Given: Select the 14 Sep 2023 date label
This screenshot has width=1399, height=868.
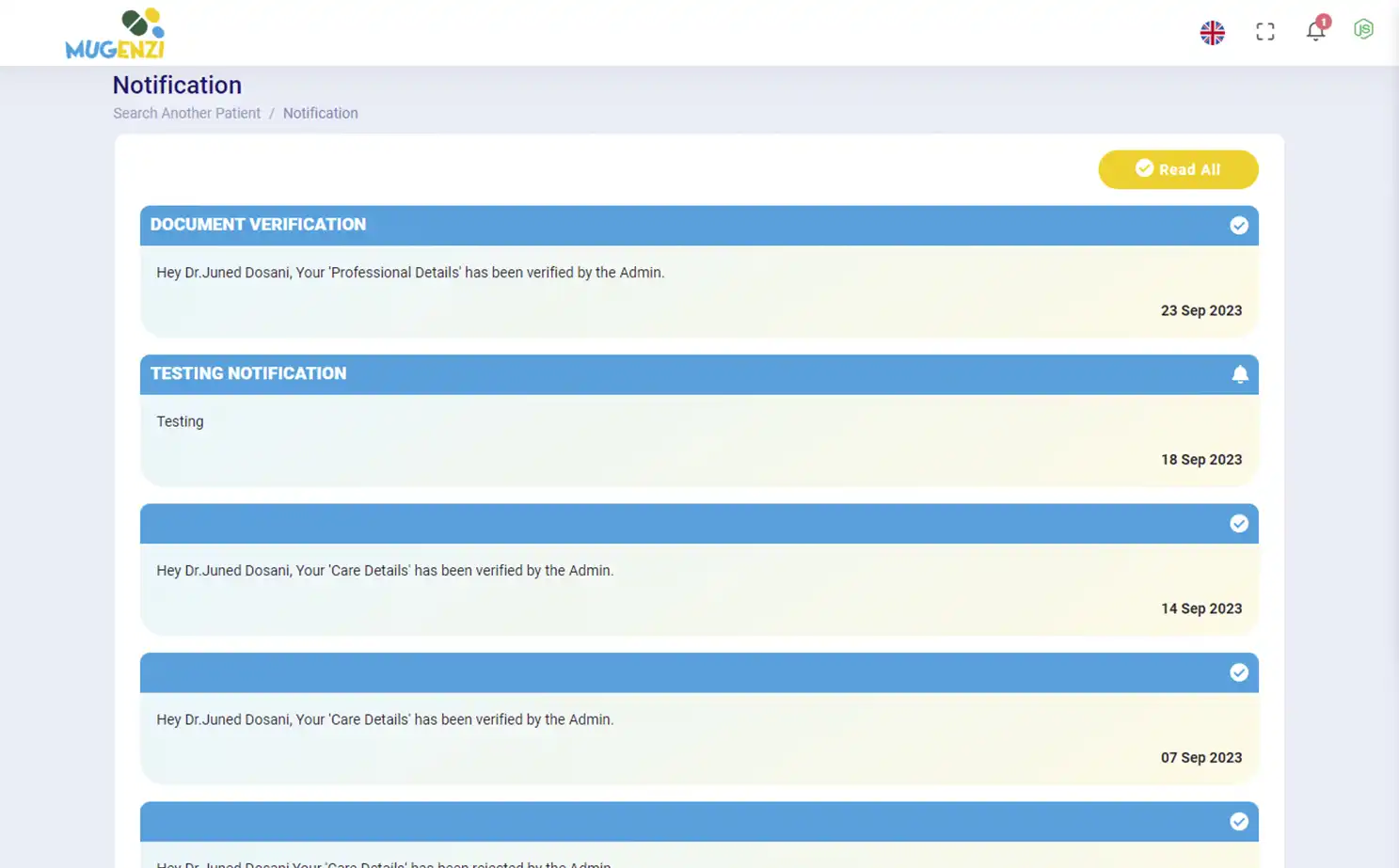Looking at the screenshot, I should coord(1200,608).
